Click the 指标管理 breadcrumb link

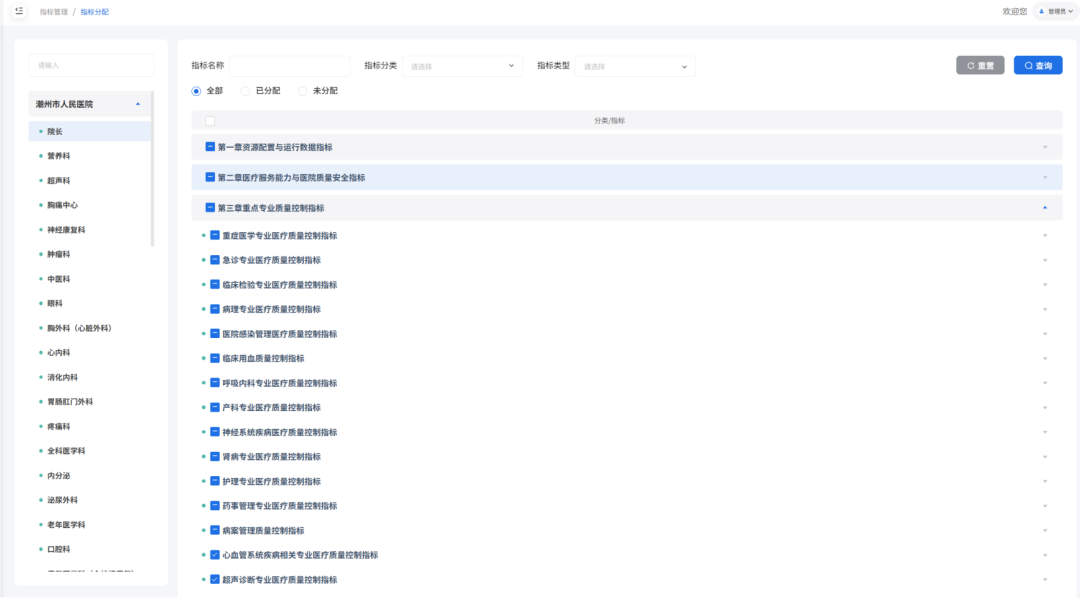click(x=53, y=12)
